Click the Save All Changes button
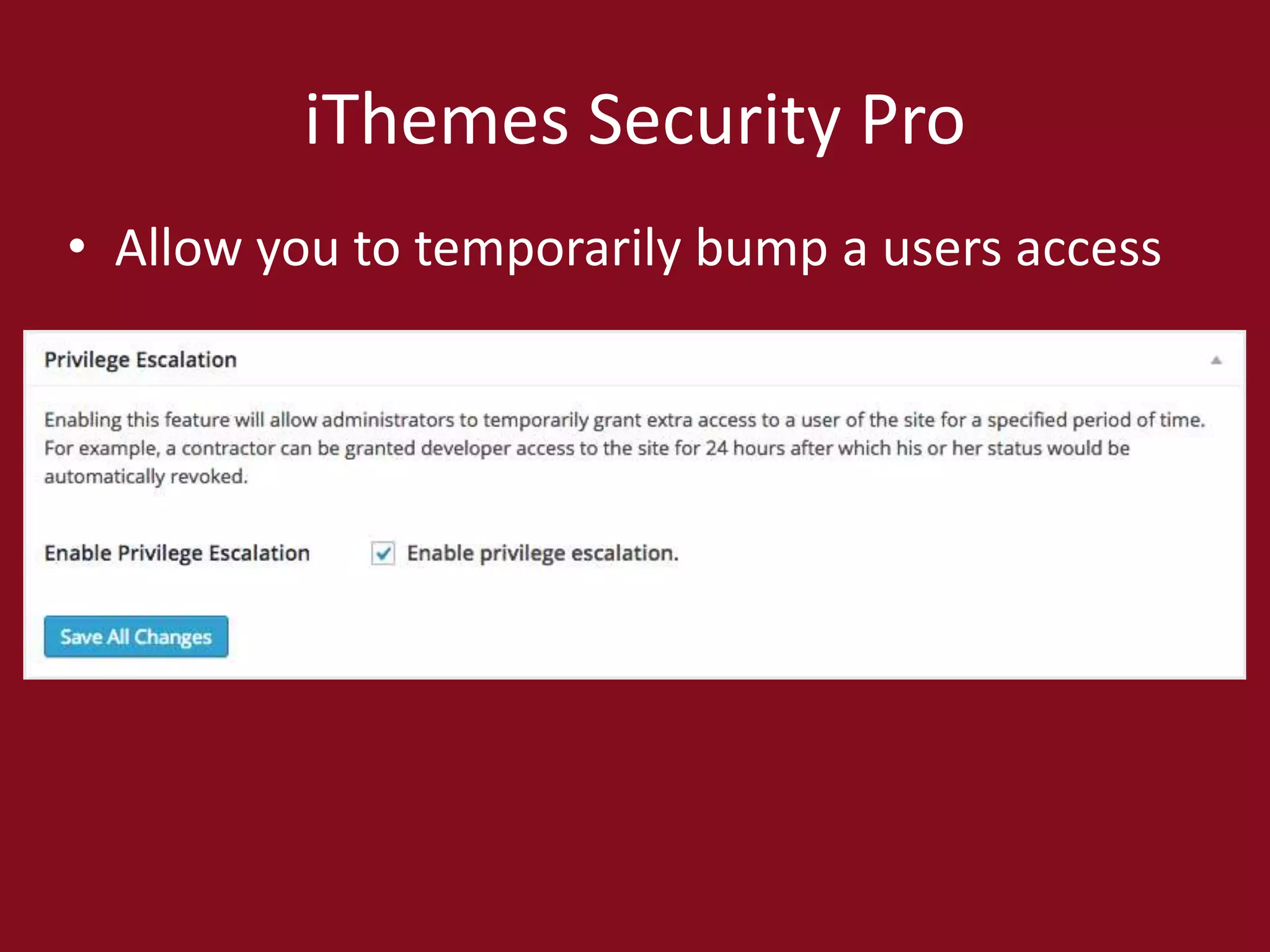 136,637
